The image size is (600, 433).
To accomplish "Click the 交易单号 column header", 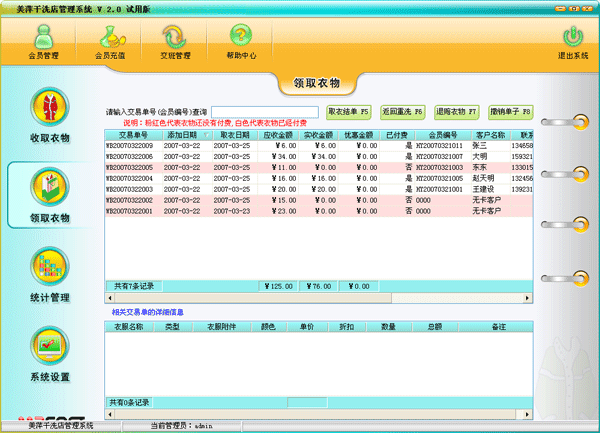I will click(133, 134).
